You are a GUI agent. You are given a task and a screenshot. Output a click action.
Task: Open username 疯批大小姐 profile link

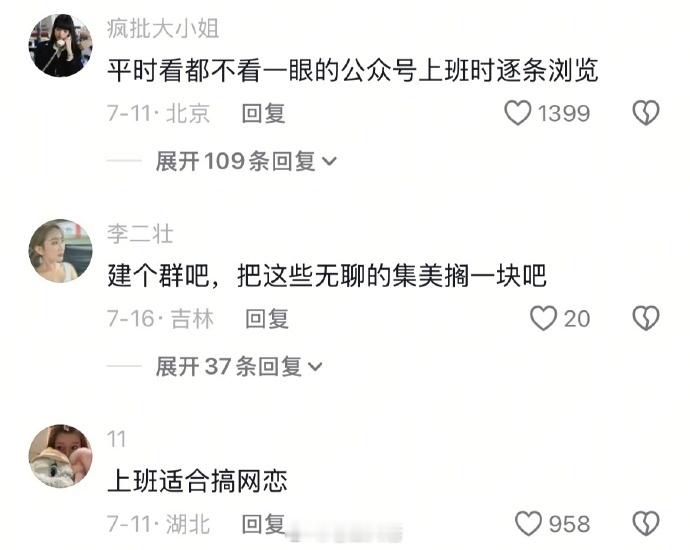(163, 29)
